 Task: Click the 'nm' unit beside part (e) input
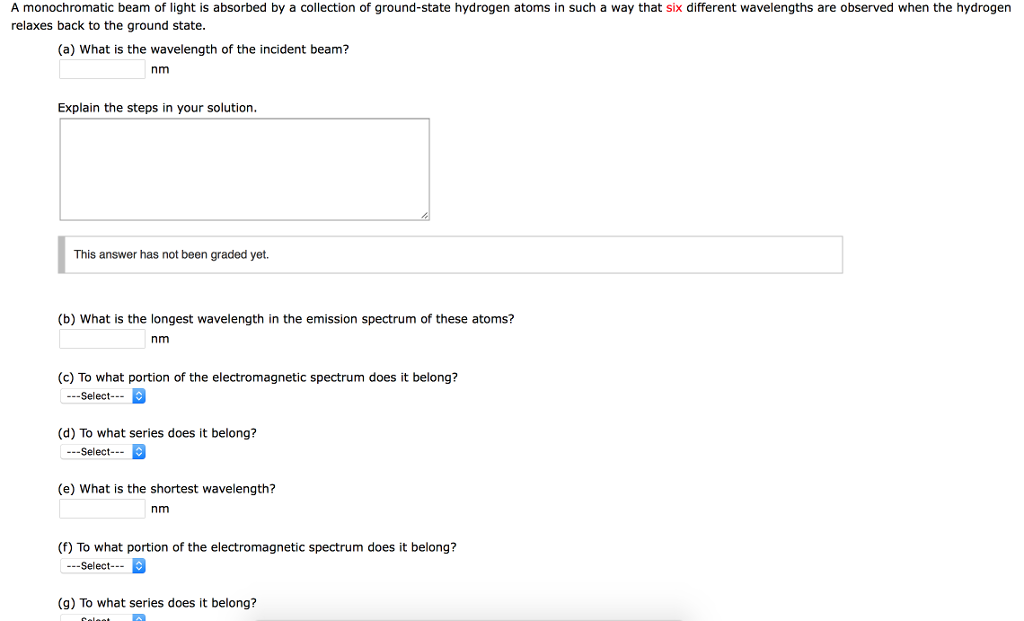pyautogui.click(x=160, y=509)
